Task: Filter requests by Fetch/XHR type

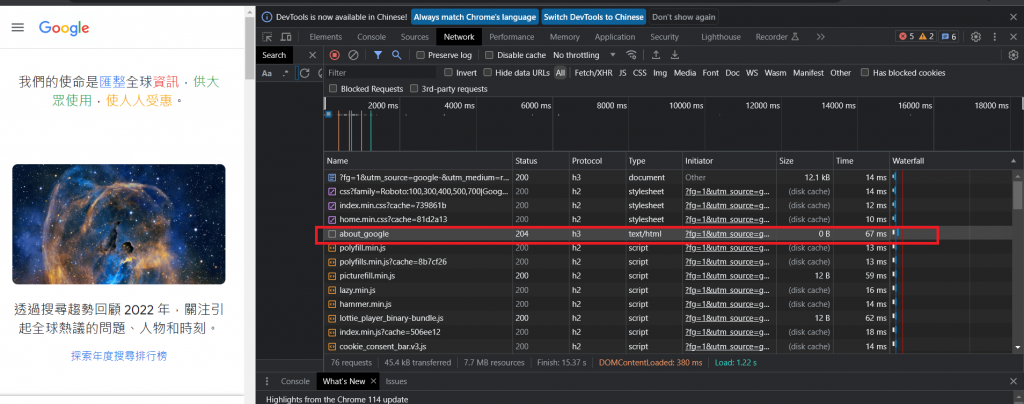Action: (593, 73)
